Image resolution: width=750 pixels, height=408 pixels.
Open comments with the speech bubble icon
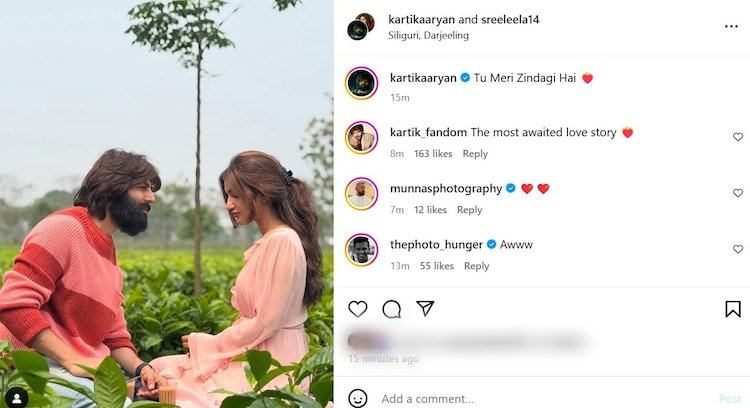(392, 309)
